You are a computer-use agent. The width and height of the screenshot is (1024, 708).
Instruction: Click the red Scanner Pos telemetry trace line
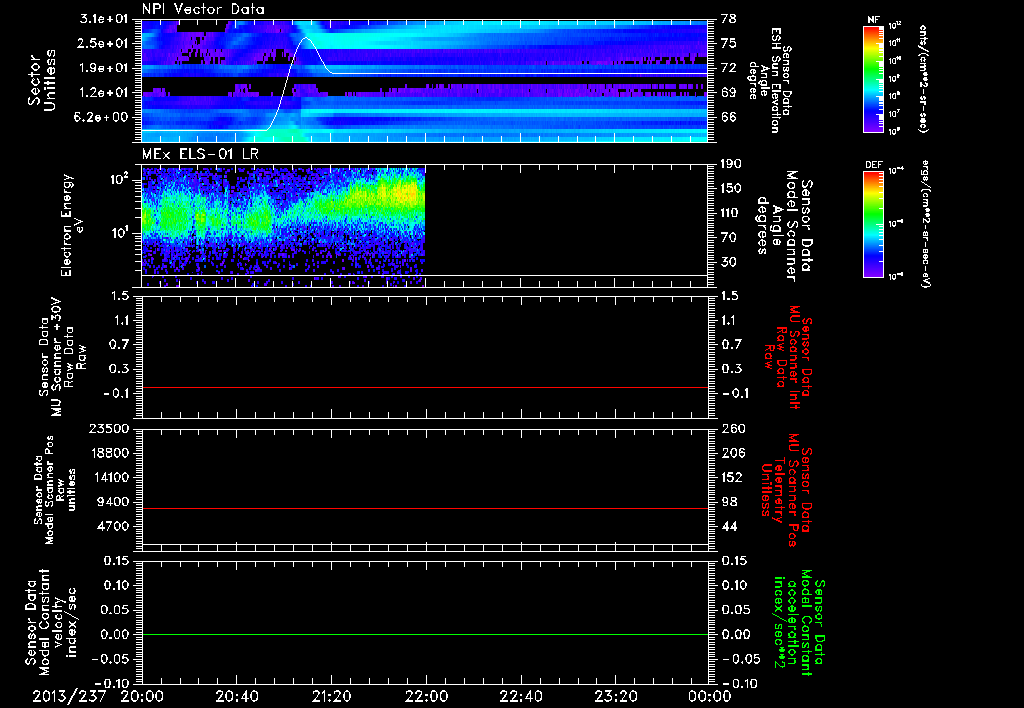tap(425, 508)
